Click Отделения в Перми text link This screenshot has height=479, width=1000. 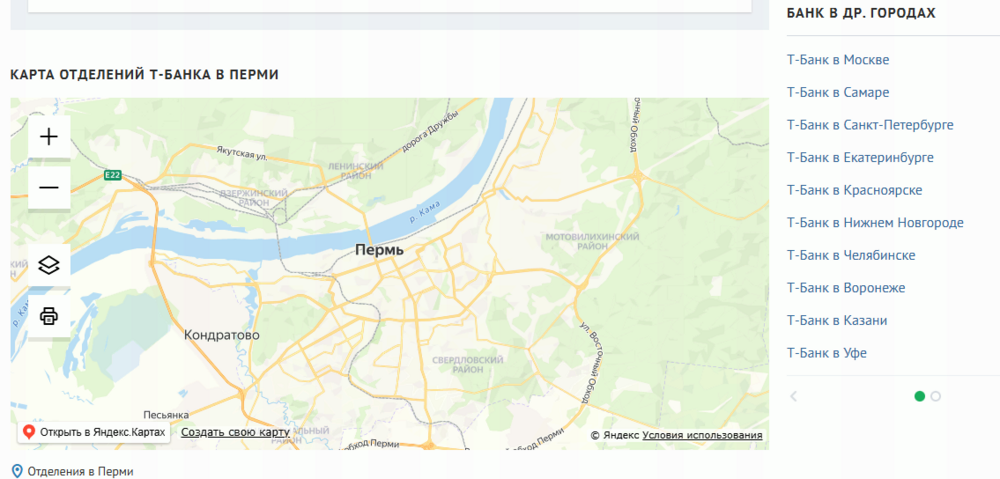[x=81, y=472]
